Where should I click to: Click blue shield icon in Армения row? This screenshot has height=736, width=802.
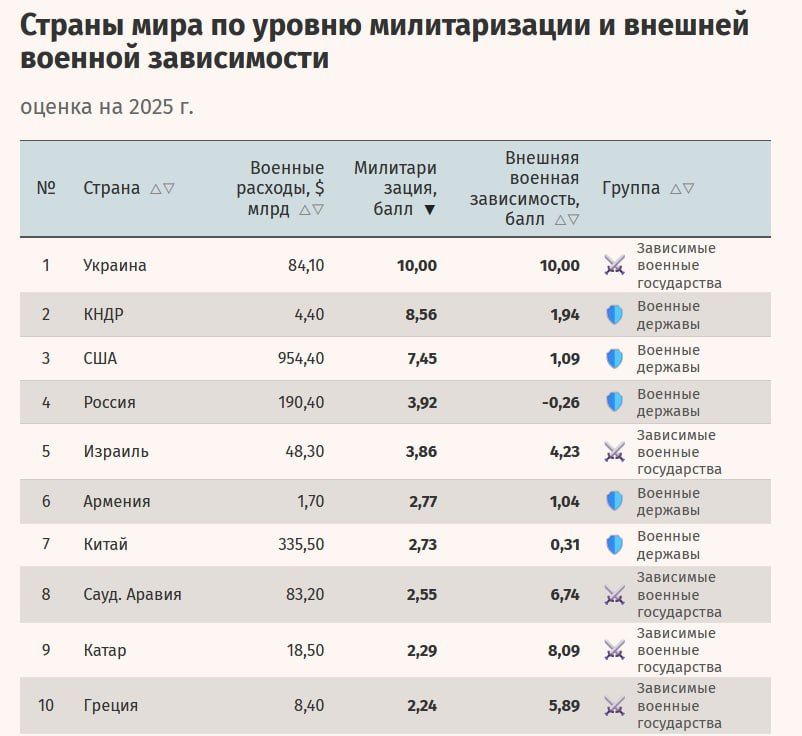click(614, 501)
